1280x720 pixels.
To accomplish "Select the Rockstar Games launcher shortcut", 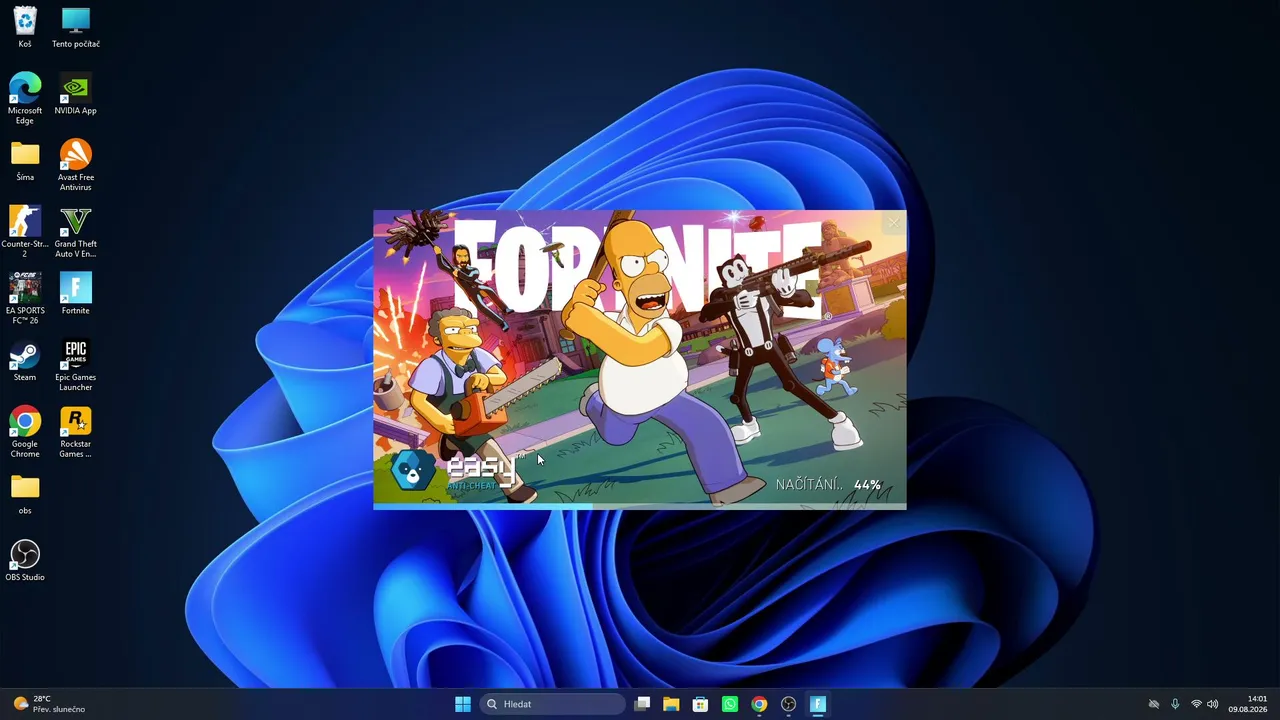I will pyautogui.click(x=76, y=432).
